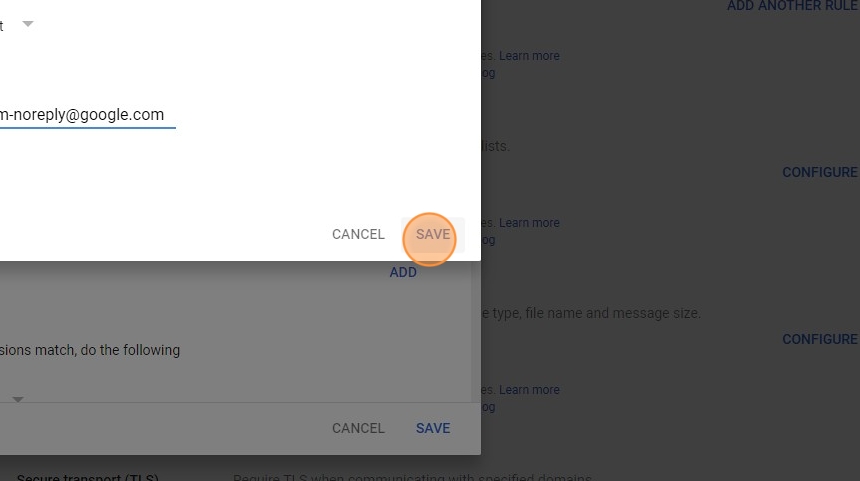The height and width of the screenshot is (481, 860).
Task: Expand the dropdown below 'match, do the following'
Action: point(18,400)
